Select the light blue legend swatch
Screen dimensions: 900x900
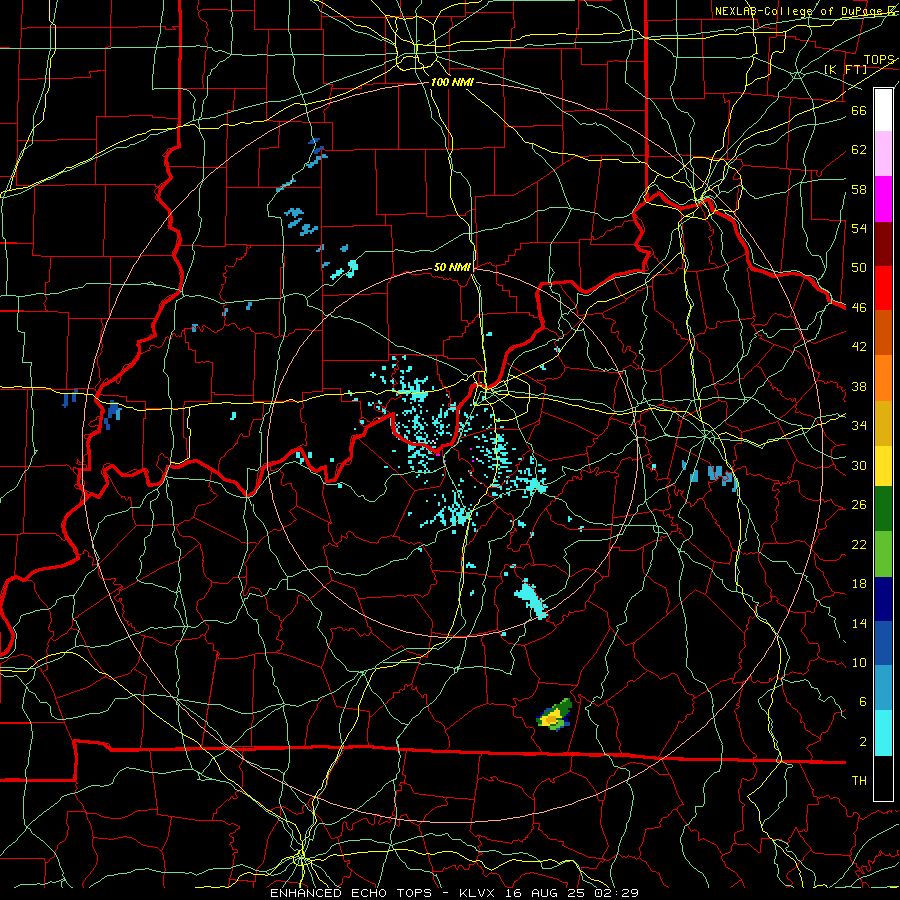tap(883, 688)
